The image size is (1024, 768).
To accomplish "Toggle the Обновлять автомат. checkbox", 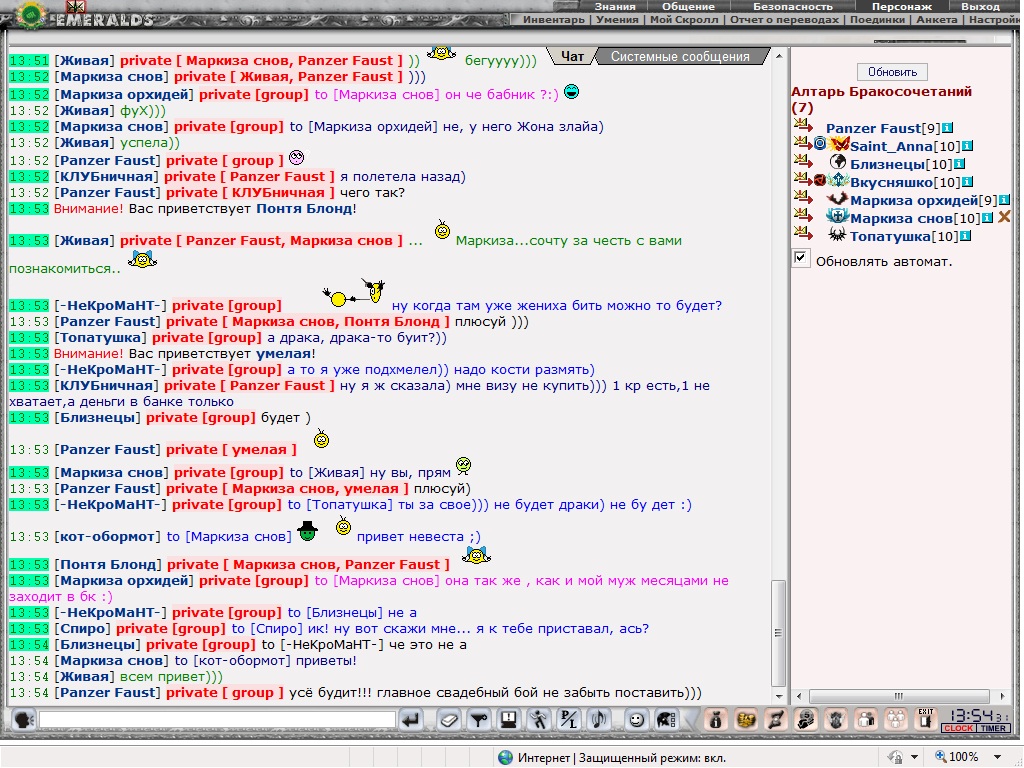I will click(801, 258).
